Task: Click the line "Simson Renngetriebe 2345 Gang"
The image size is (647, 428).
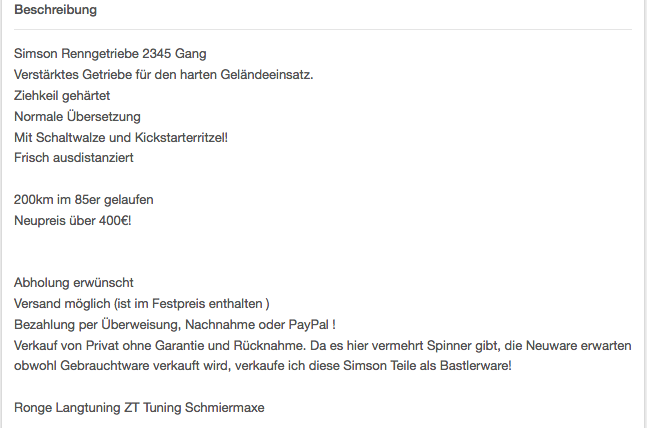Action: (110, 54)
